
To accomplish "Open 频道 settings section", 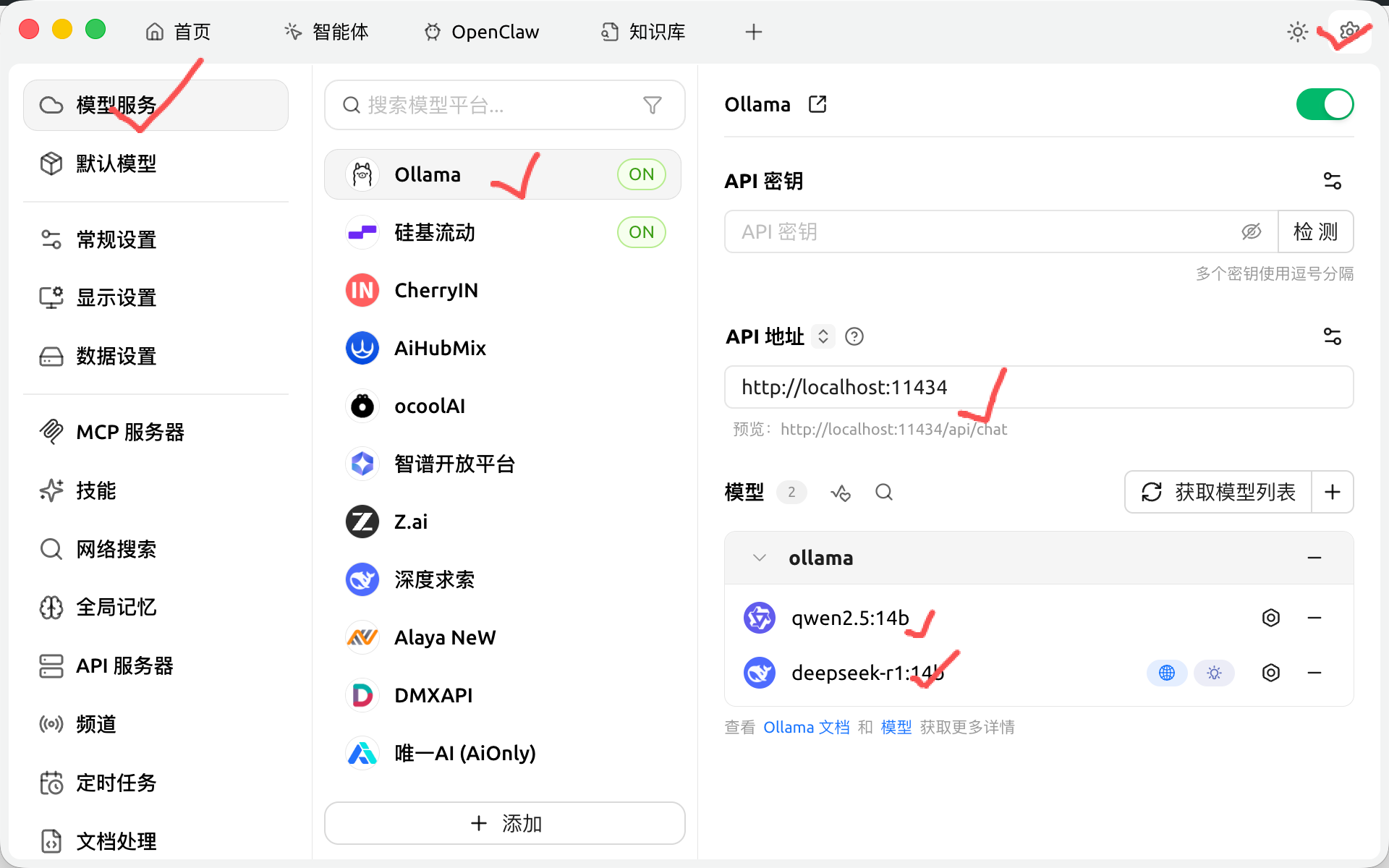I will point(156,724).
